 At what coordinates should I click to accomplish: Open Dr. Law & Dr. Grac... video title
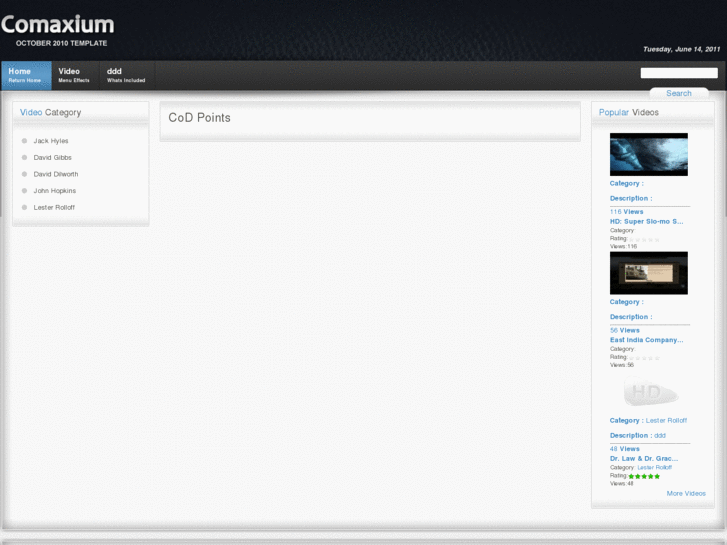pos(644,458)
